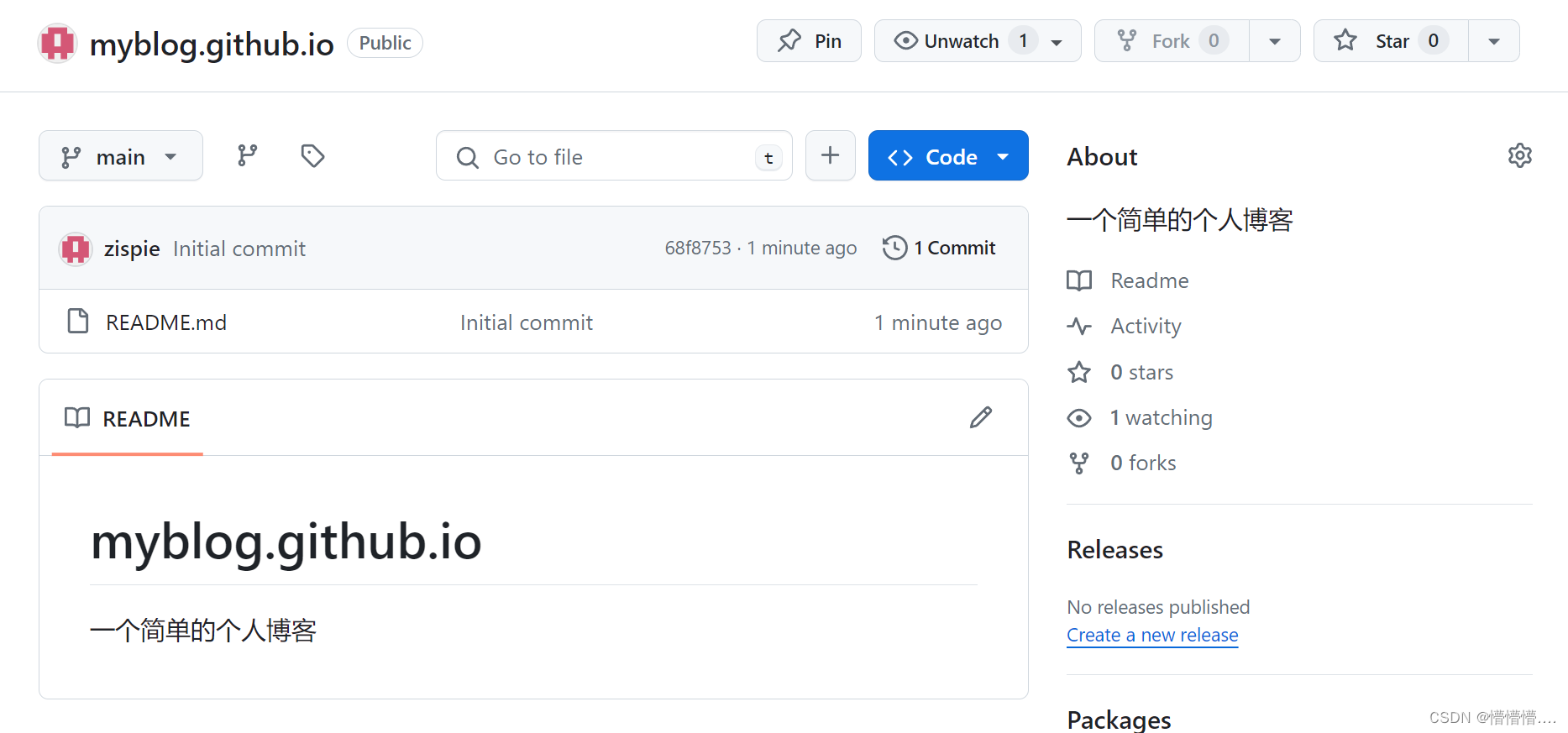This screenshot has height=733, width=1568.
Task: Open the Initial commit message beside zispie
Action: tap(239, 249)
